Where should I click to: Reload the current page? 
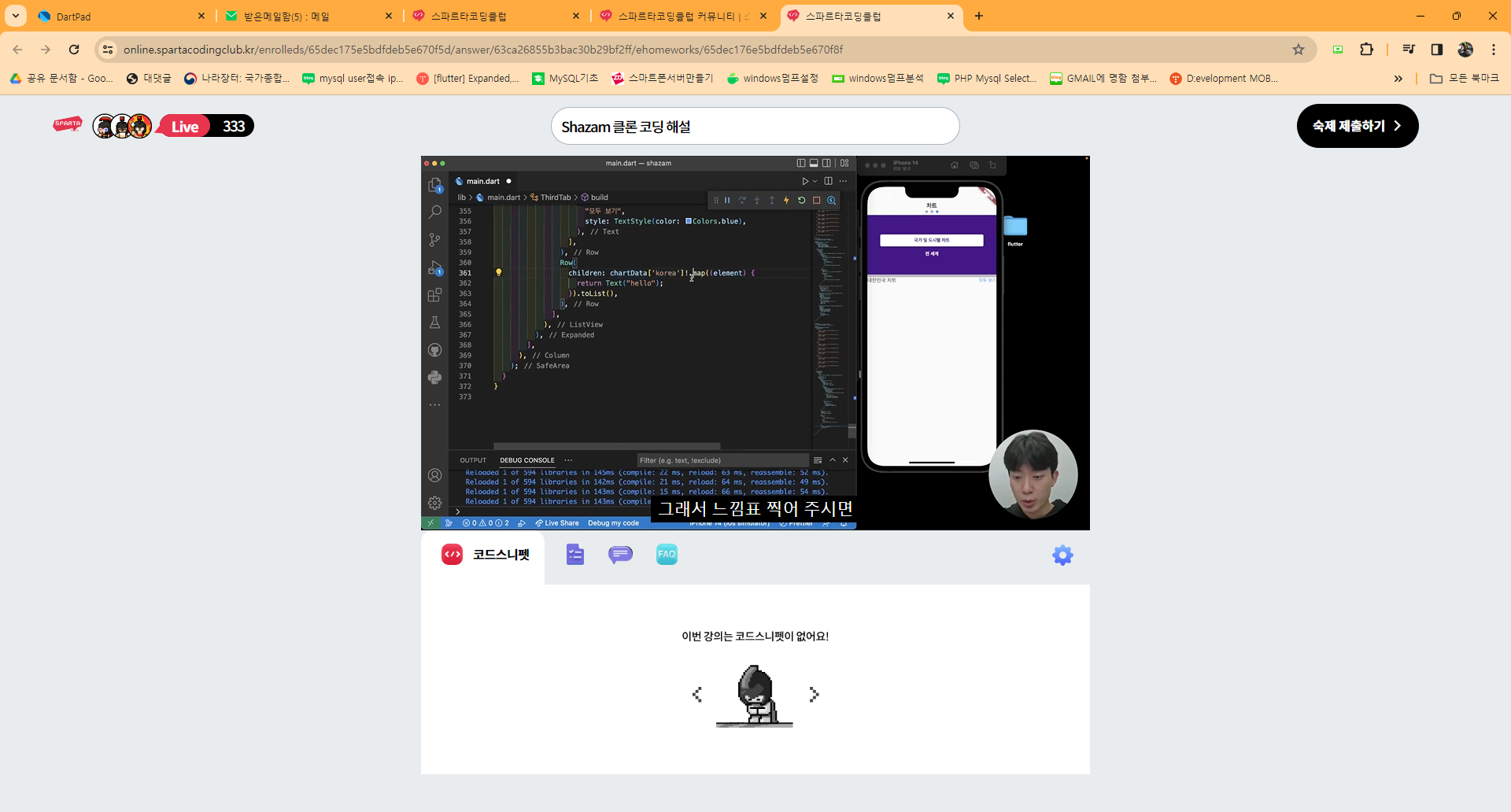74,50
